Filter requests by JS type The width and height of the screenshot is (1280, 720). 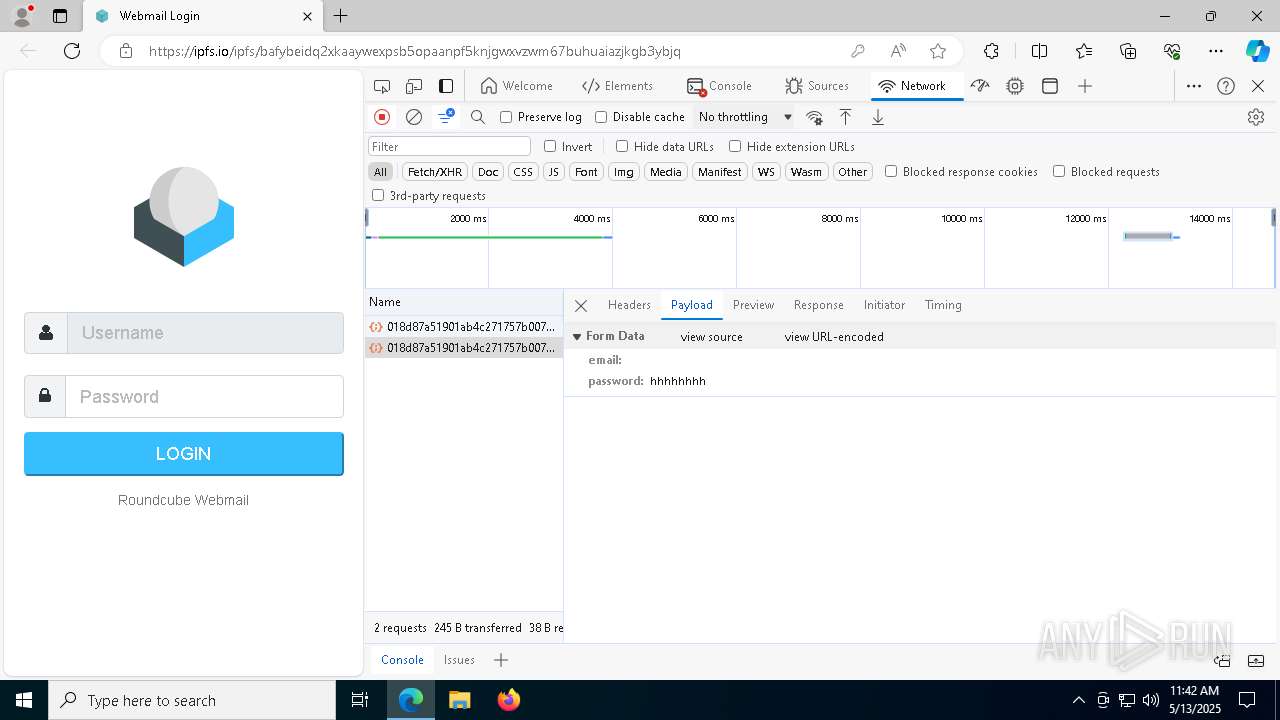pos(553,172)
